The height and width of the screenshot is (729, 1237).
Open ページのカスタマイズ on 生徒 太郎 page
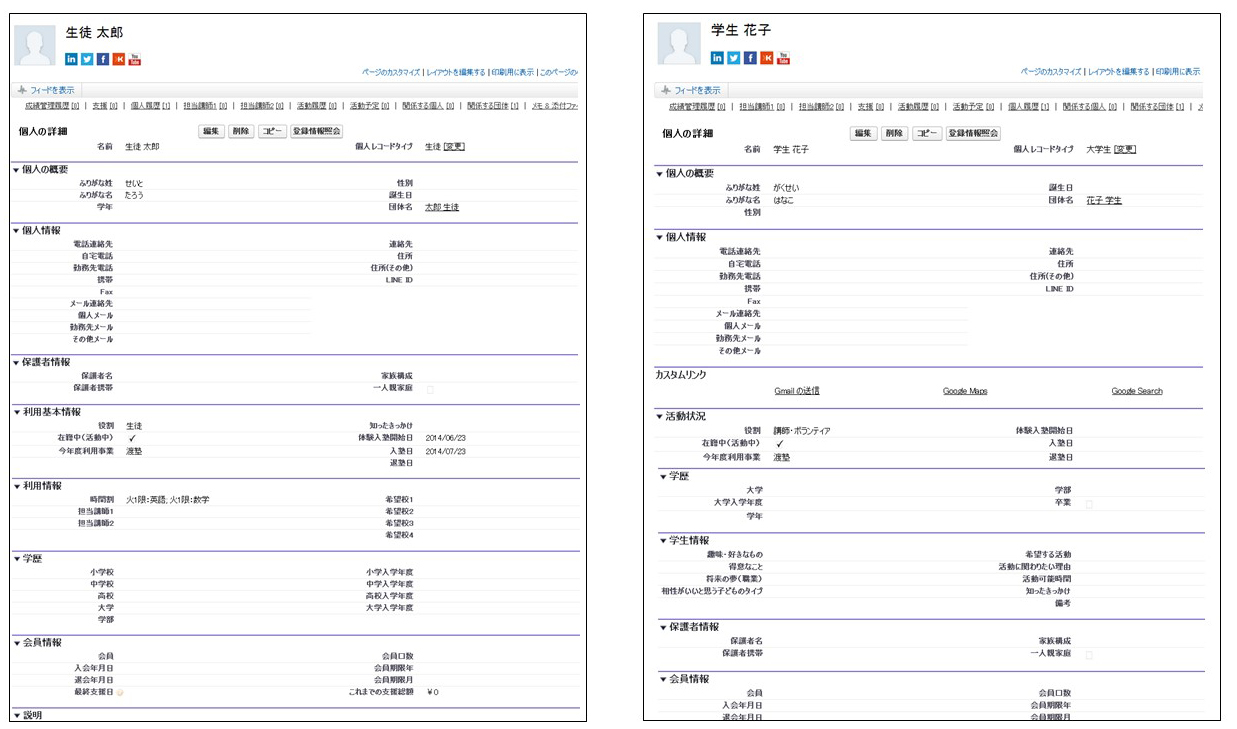391,73
